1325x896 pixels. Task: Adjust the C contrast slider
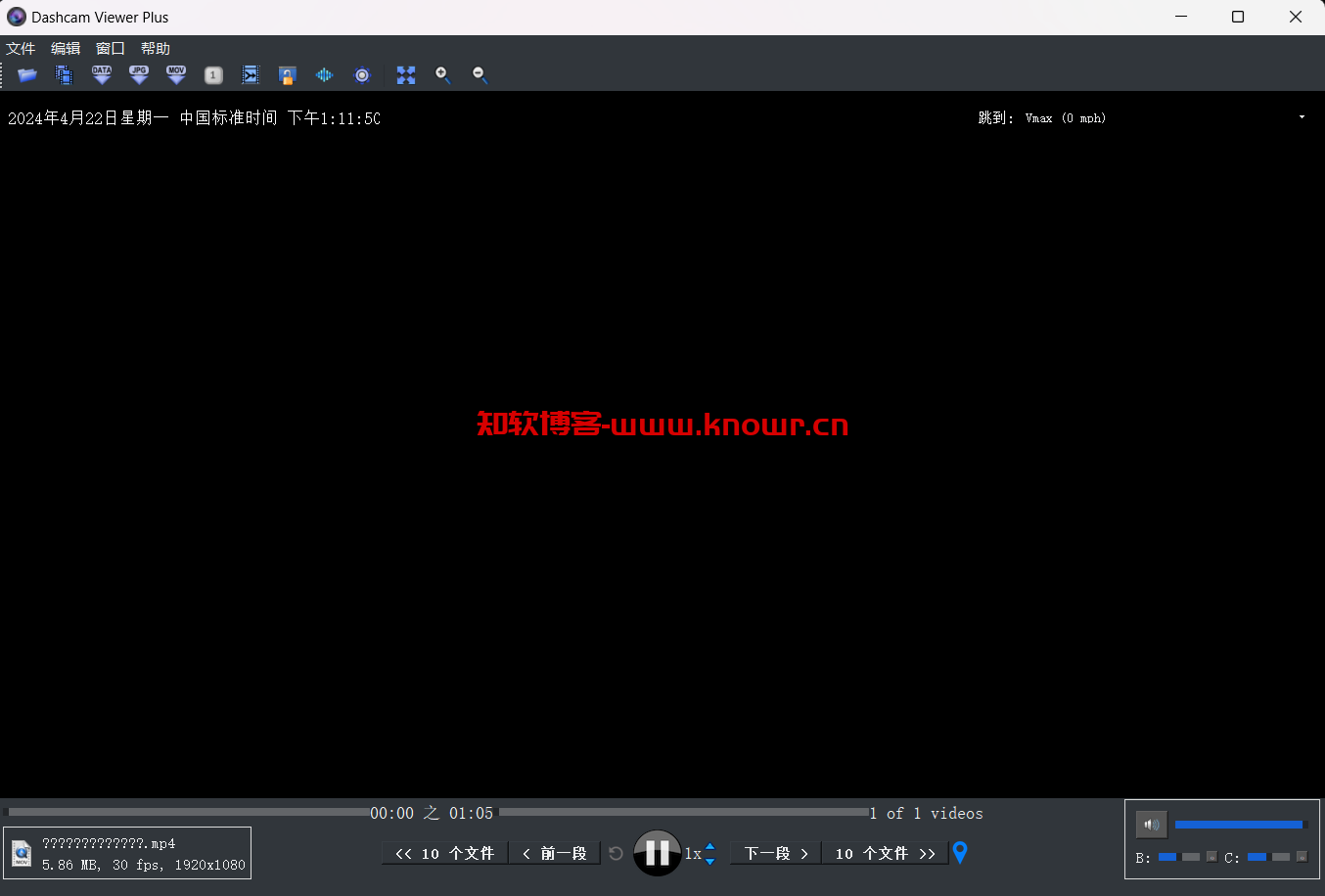pos(1269,857)
